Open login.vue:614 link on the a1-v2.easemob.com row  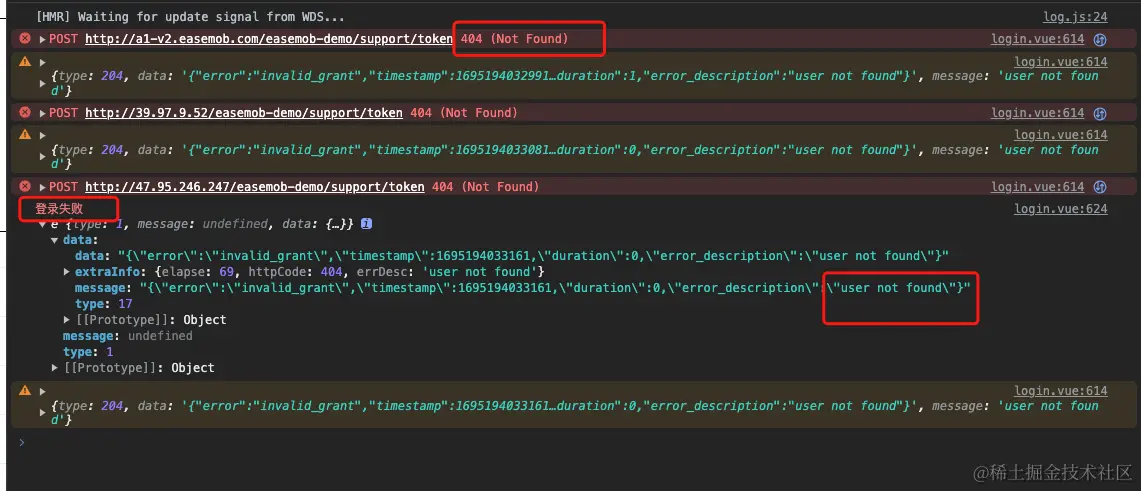[1038, 39]
